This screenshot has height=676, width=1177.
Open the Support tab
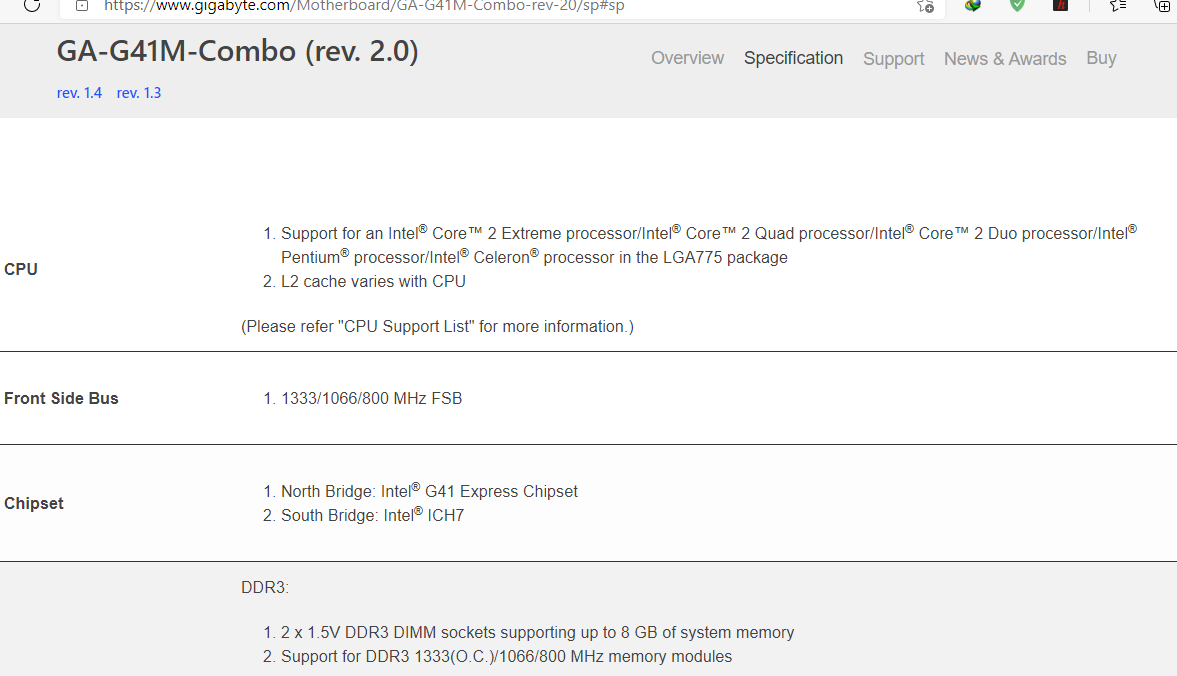pyautogui.click(x=893, y=59)
